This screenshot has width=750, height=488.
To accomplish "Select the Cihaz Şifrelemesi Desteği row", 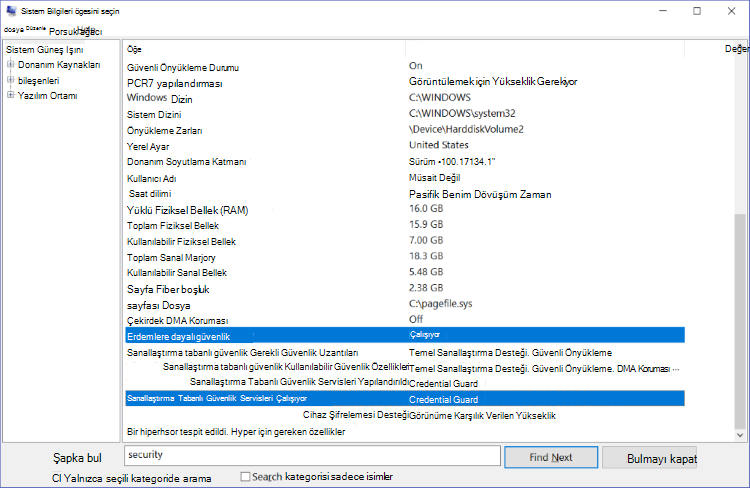I will [405, 415].
